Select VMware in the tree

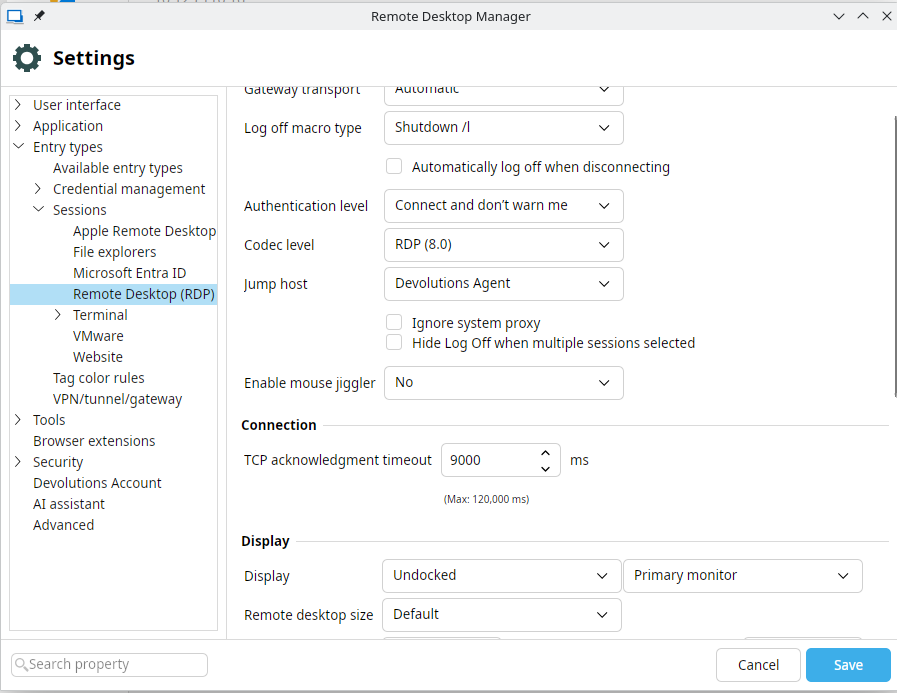click(x=98, y=336)
